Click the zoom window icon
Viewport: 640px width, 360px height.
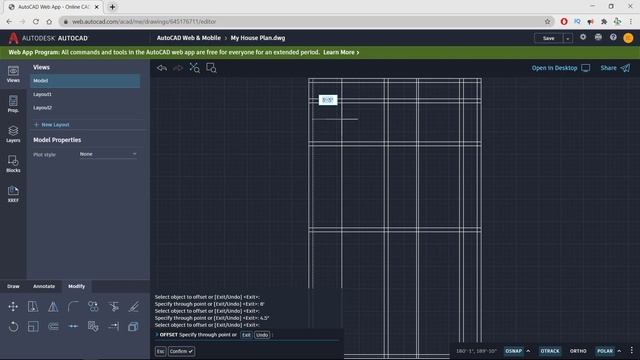(211, 68)
